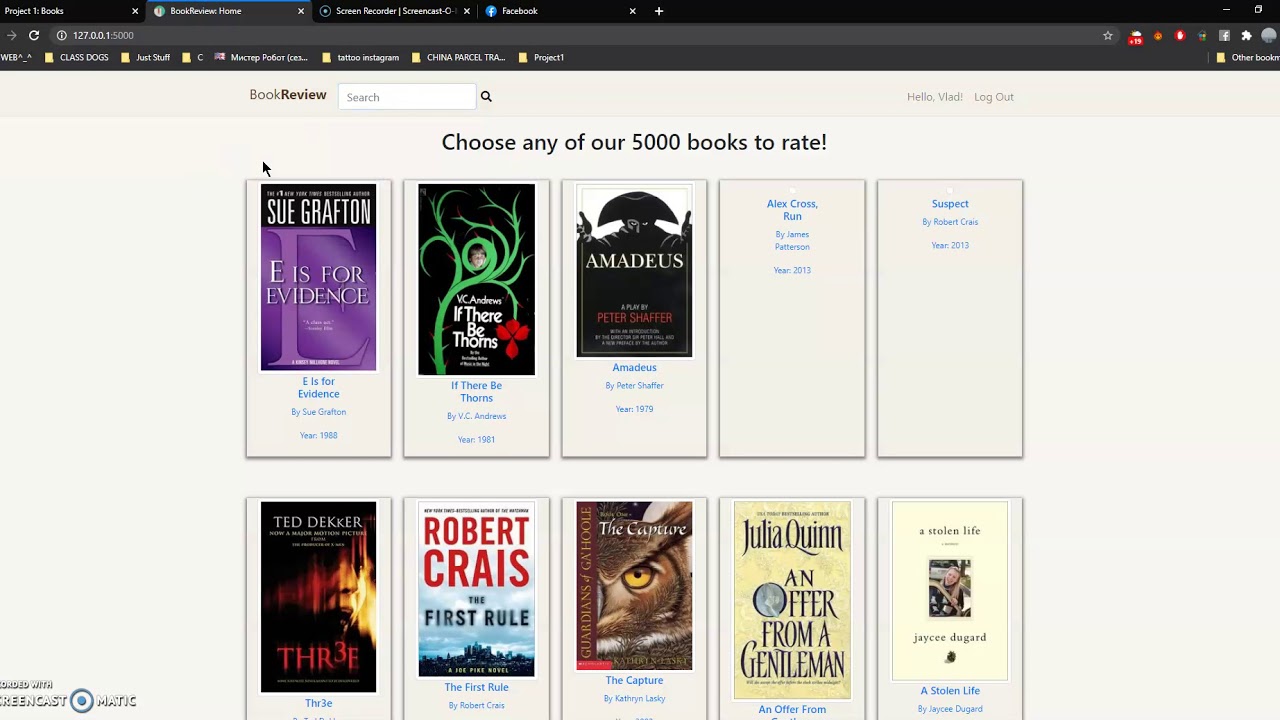Open the If There Be Thorns cover image
This screenshot has height=720, width=1280.
tap(476, 279)
